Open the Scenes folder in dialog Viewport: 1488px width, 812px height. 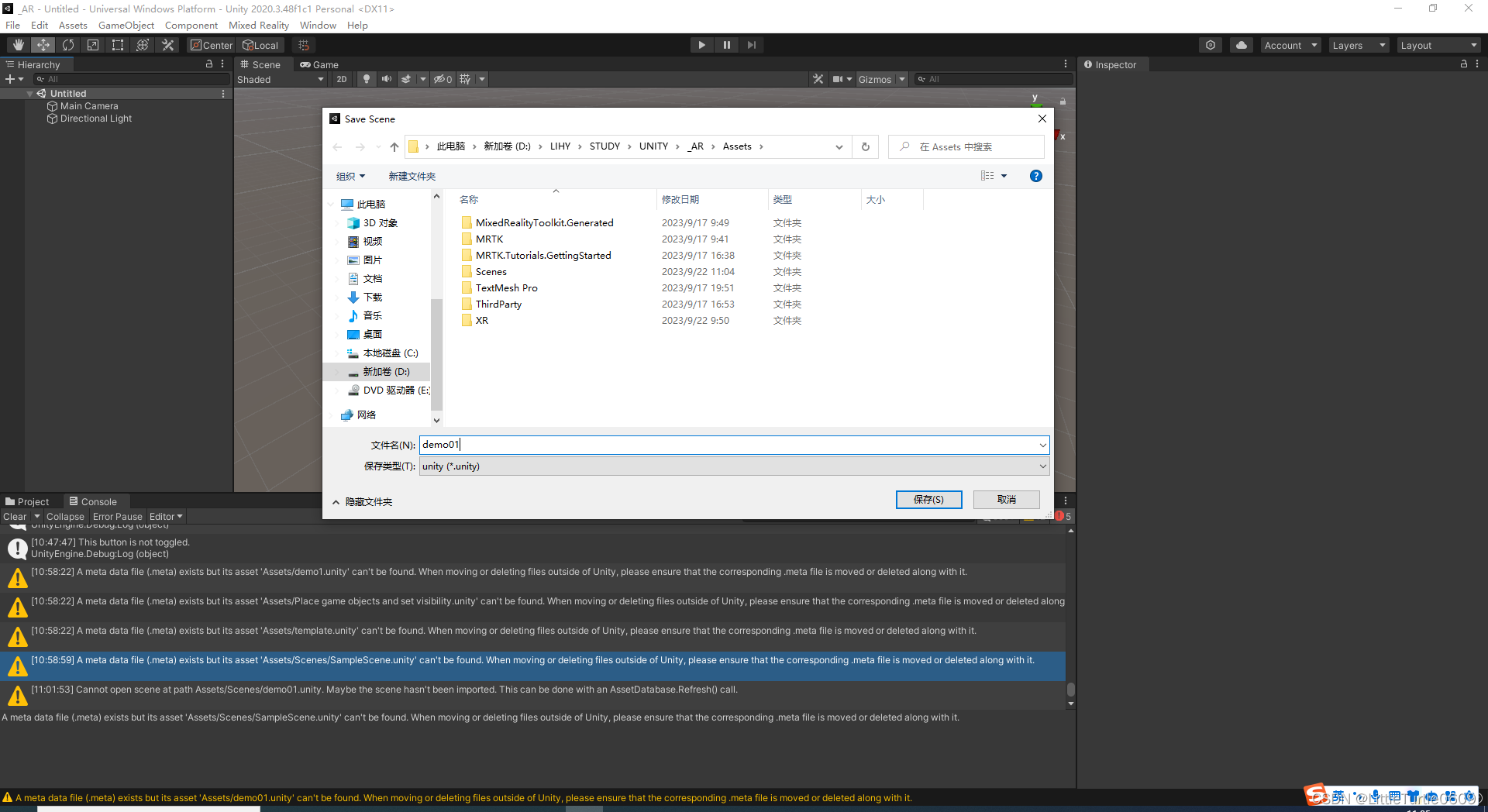(491, 272)
